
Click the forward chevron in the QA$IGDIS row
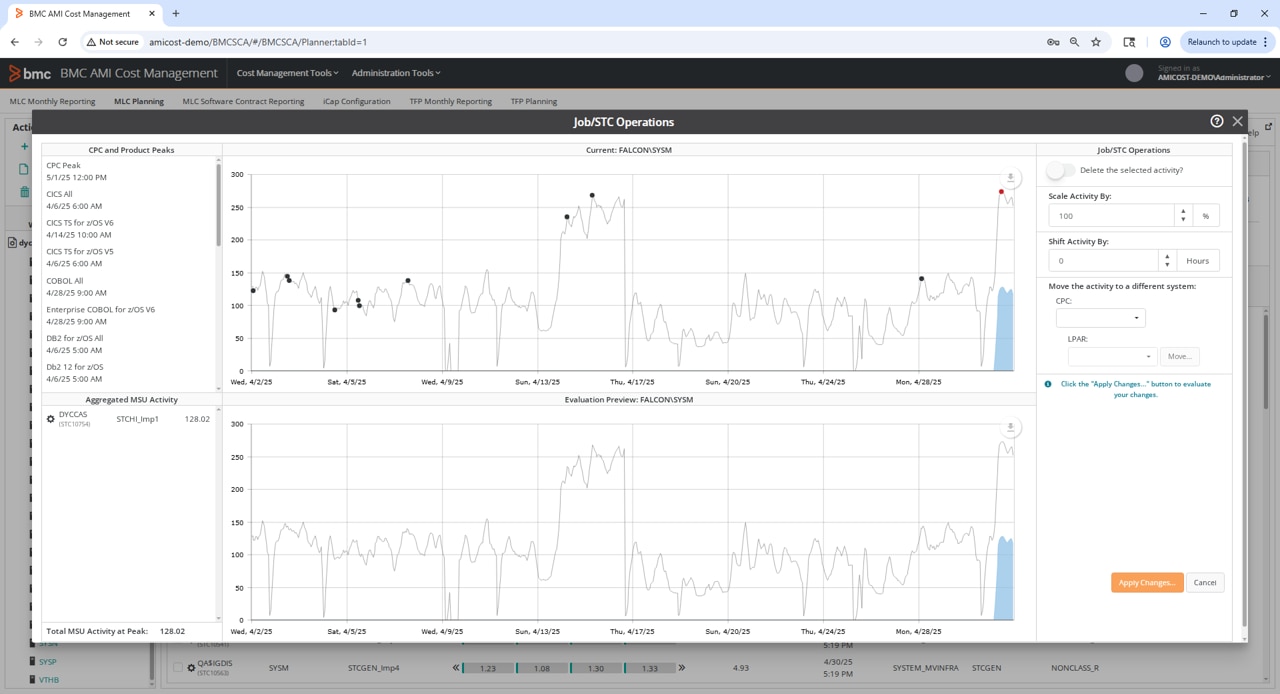(680, 667)
